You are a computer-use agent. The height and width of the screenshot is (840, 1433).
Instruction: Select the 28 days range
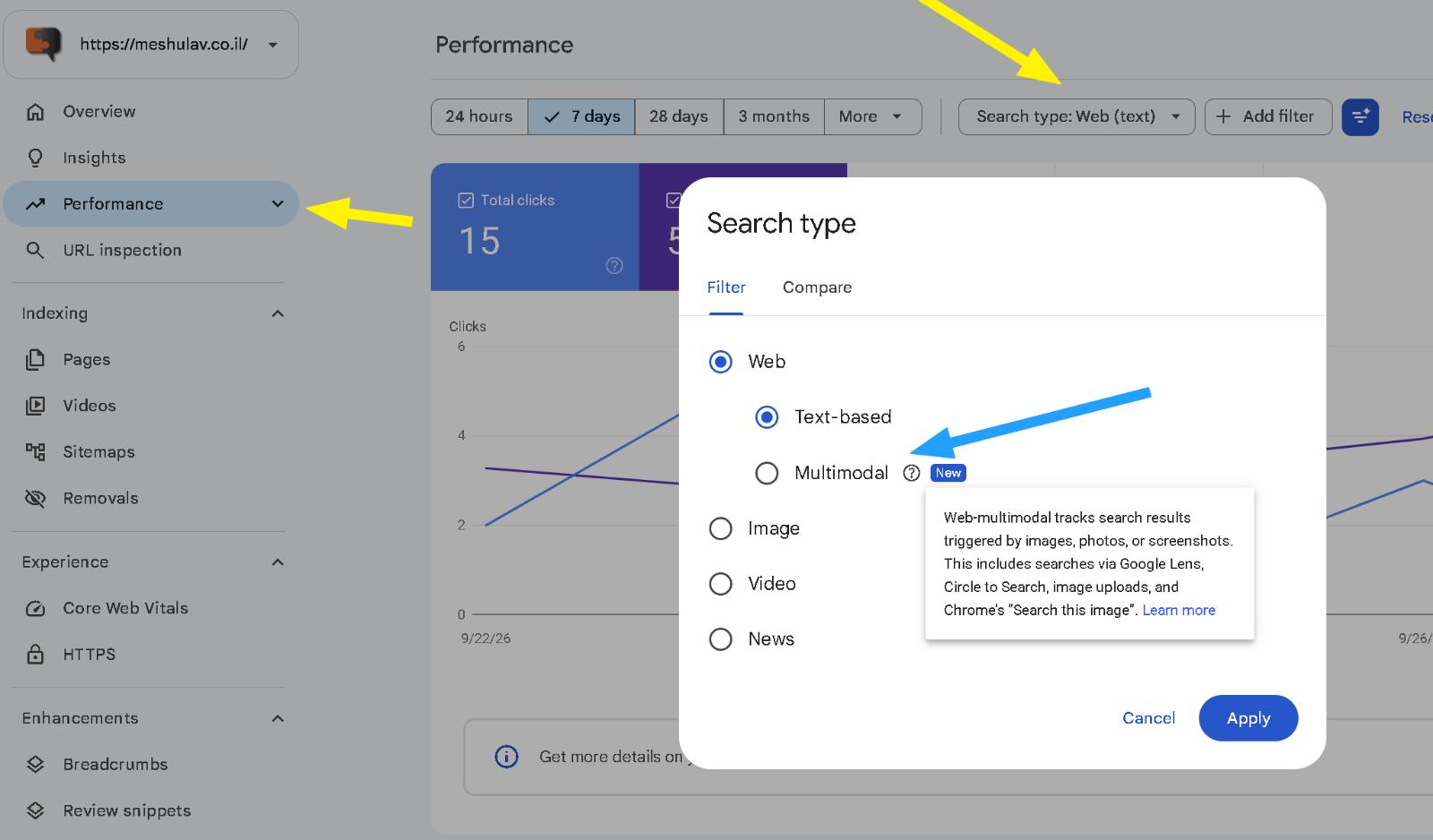click(679, 116)
